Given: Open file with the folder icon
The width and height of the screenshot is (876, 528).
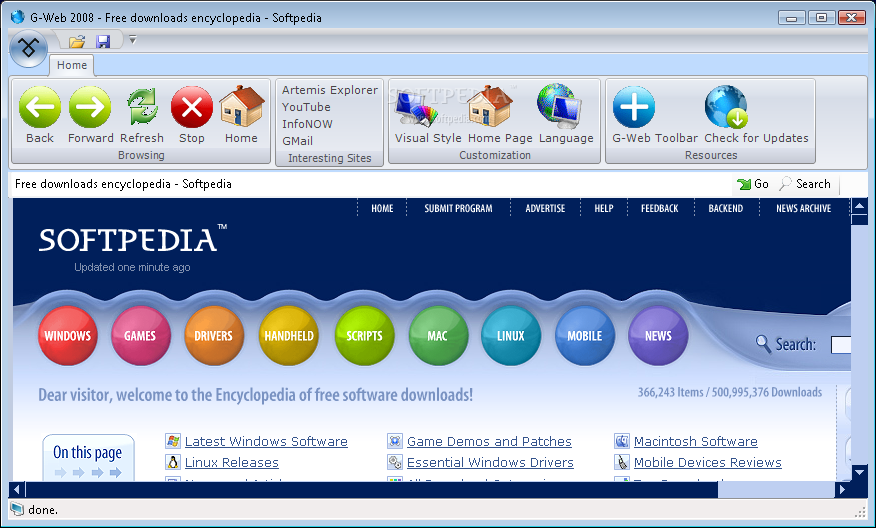Looking at the screenshot, I should tap(77, 41).
